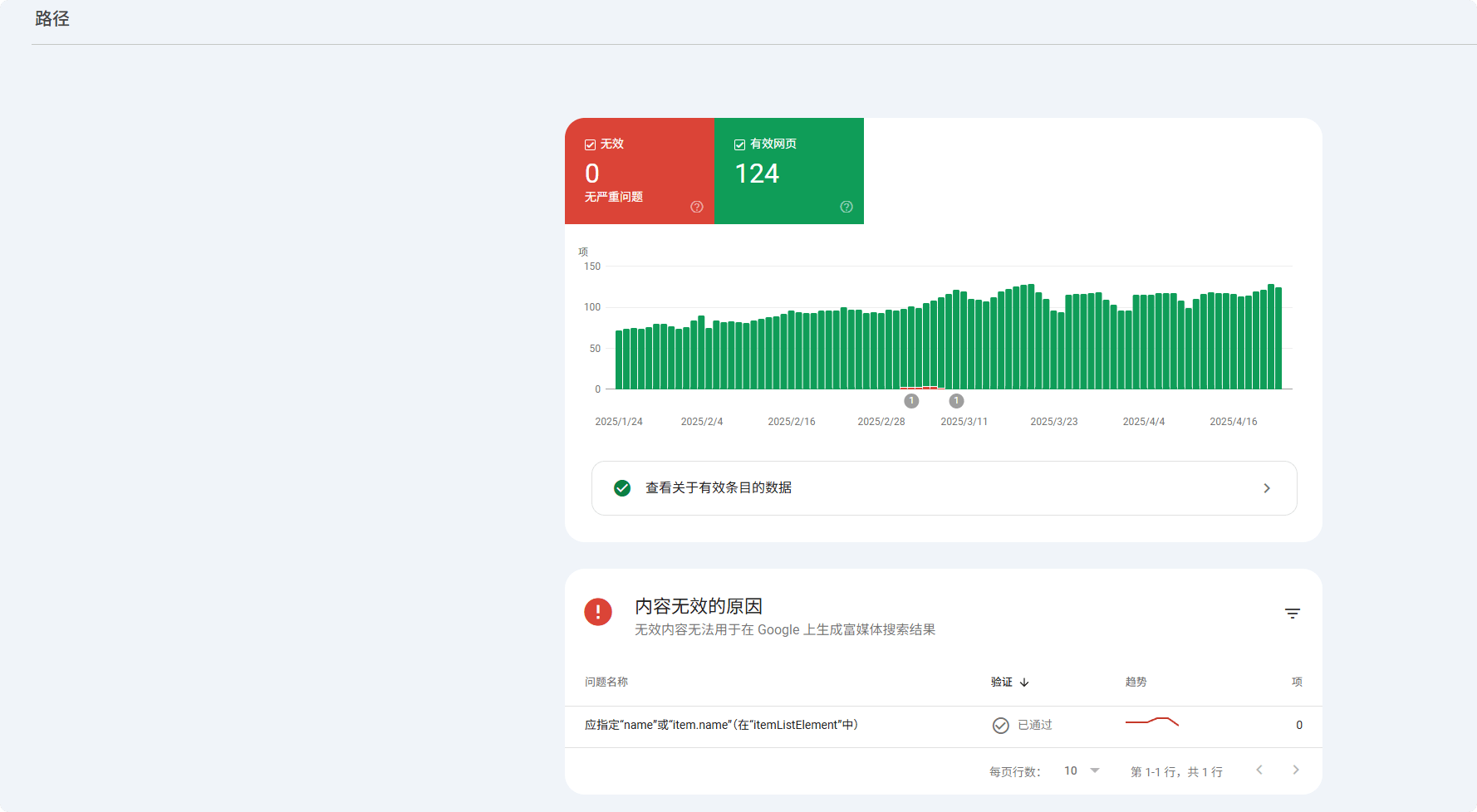Screen dimensions: 1477x812
Task: Click the 路径 heading at top
Action: 52,18
